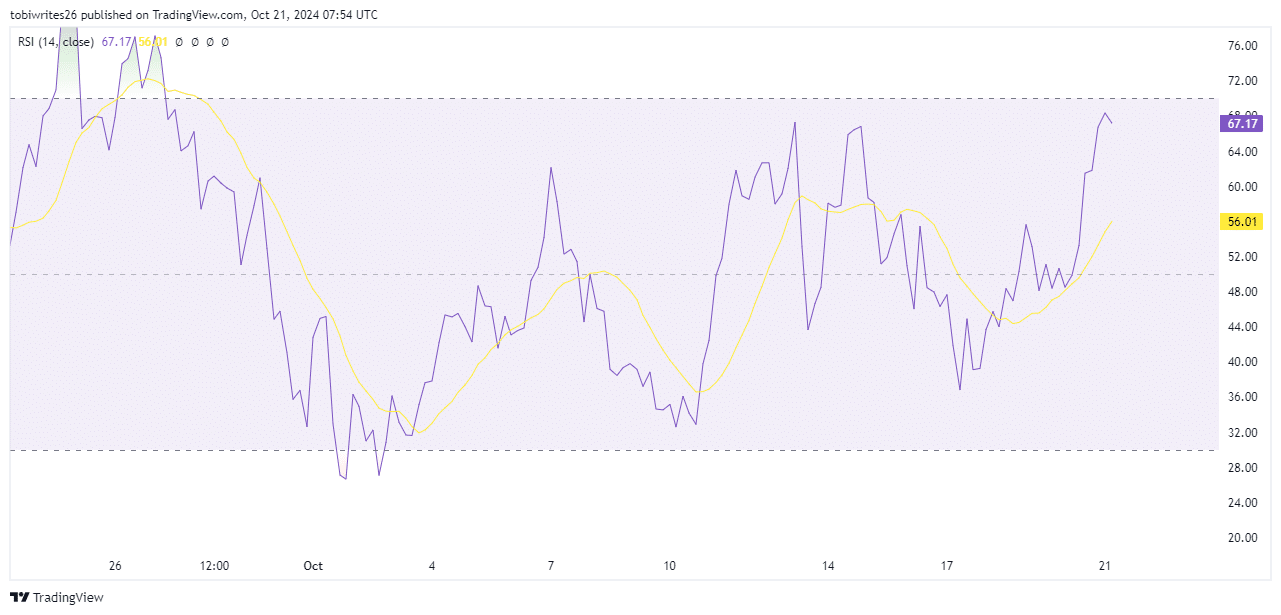Click the 20.00 level on the scale

[1241, 538]
